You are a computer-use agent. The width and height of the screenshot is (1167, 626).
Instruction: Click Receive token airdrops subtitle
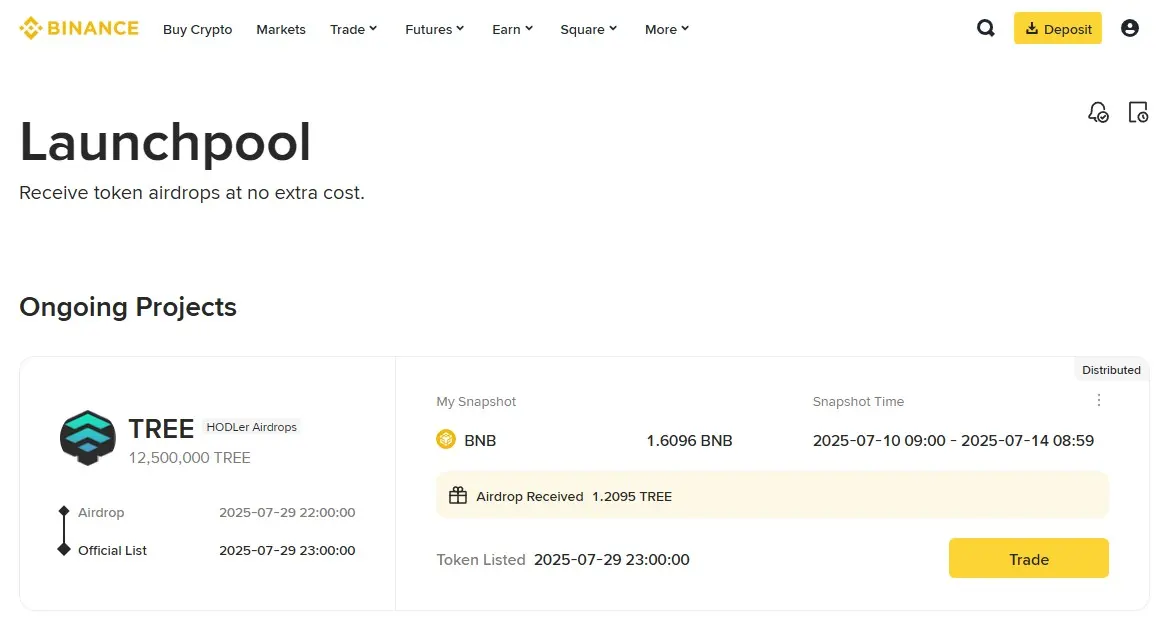tap(192, 193)
